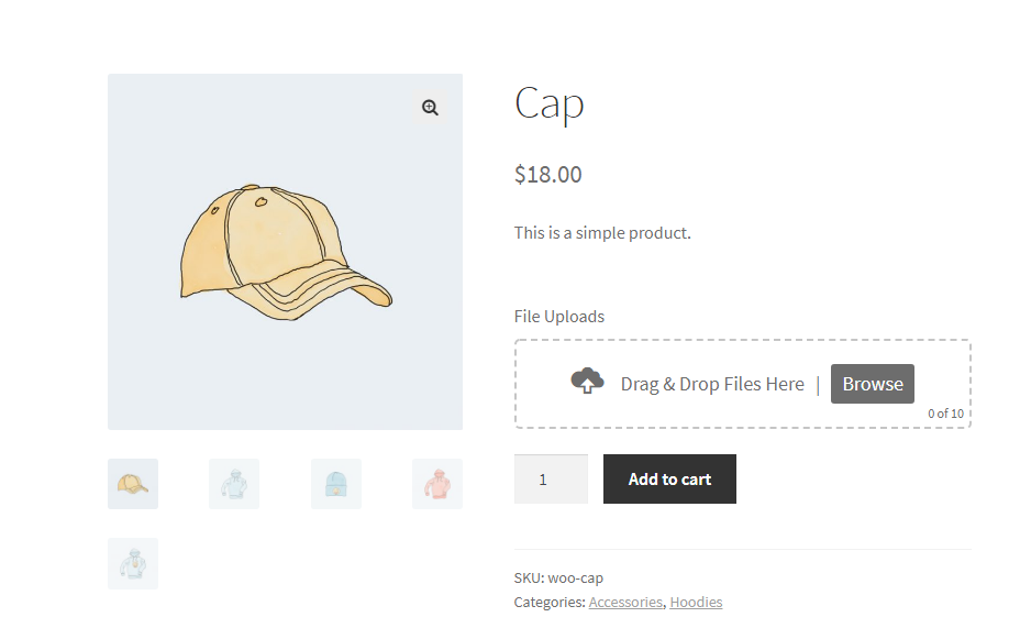Select the blue beanie thumbnail
The width and height of the screenshot is (1020, 628).
pyautogui.click(x=334, y=484)
